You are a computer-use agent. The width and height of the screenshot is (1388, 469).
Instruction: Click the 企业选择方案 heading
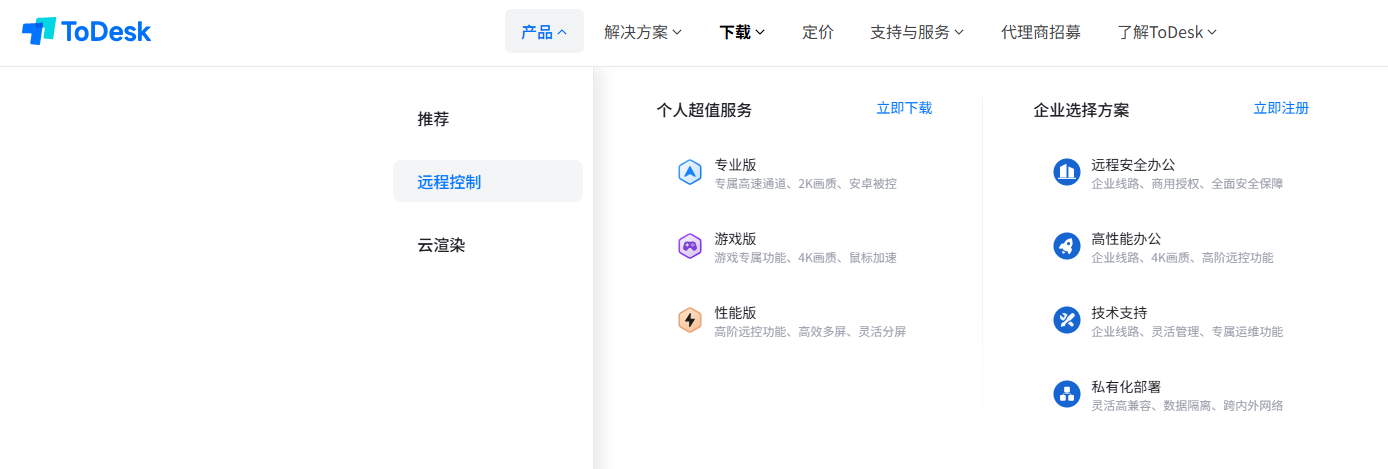[1081, 110]
